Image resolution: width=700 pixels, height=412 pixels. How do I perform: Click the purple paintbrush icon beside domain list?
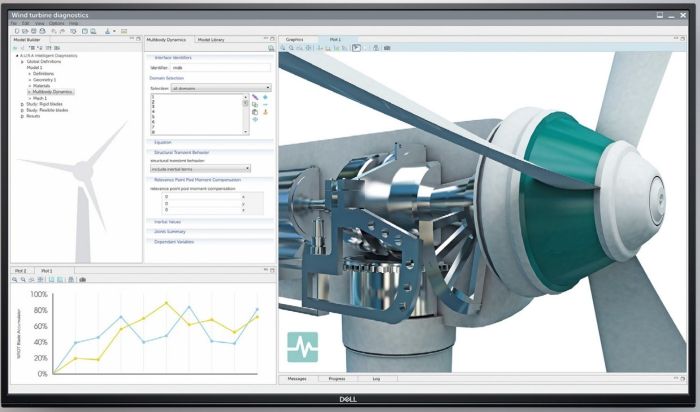click(255, 97)
